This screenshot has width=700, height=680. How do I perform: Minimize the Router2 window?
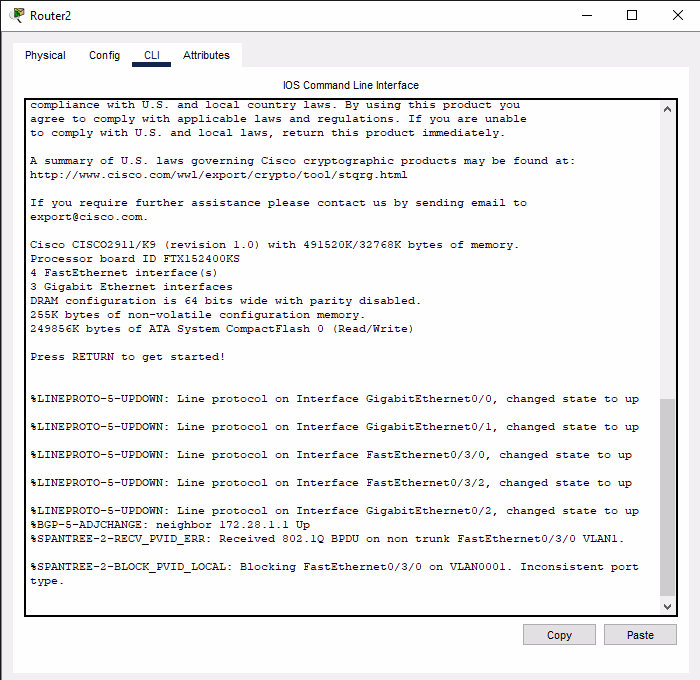click(587, 16)
